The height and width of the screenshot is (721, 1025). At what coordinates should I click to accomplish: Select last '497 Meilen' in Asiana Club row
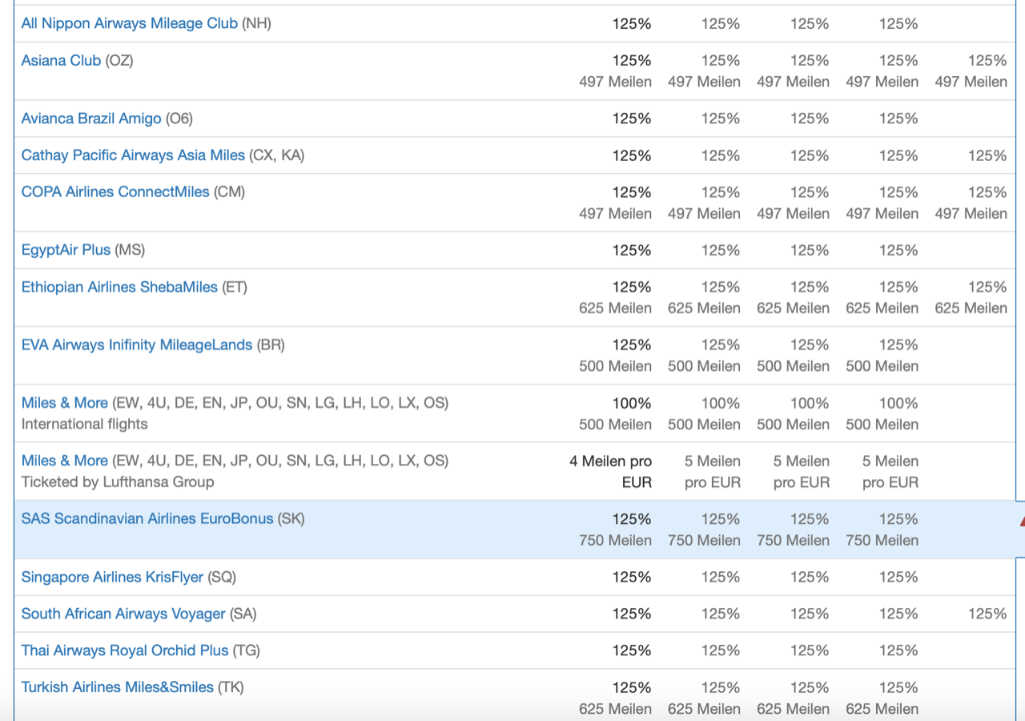tap(971, 82)
